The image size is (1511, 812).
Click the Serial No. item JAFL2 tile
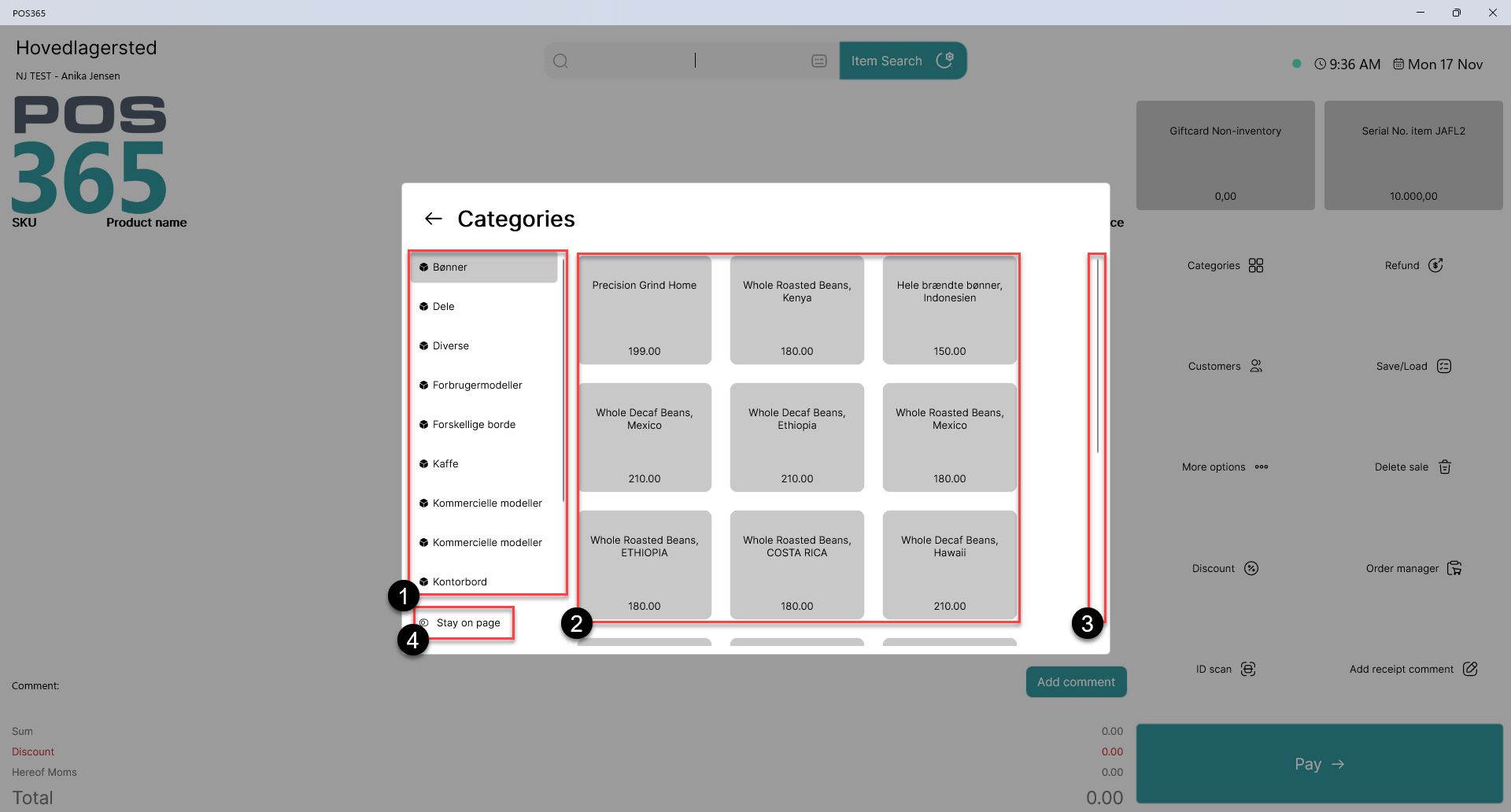(x=1413, y=155)
